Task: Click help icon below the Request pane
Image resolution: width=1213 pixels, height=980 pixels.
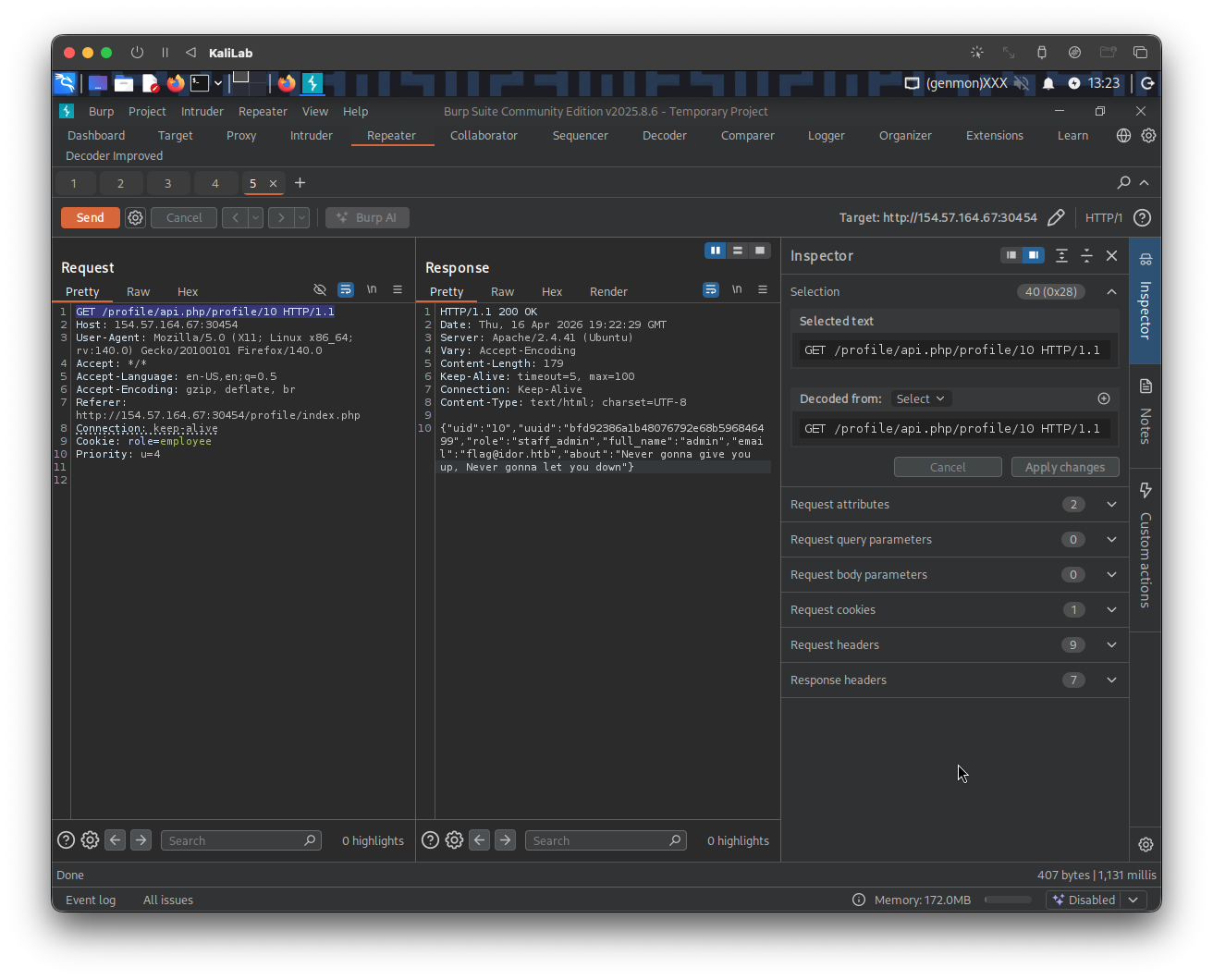Action: (66, 840)
